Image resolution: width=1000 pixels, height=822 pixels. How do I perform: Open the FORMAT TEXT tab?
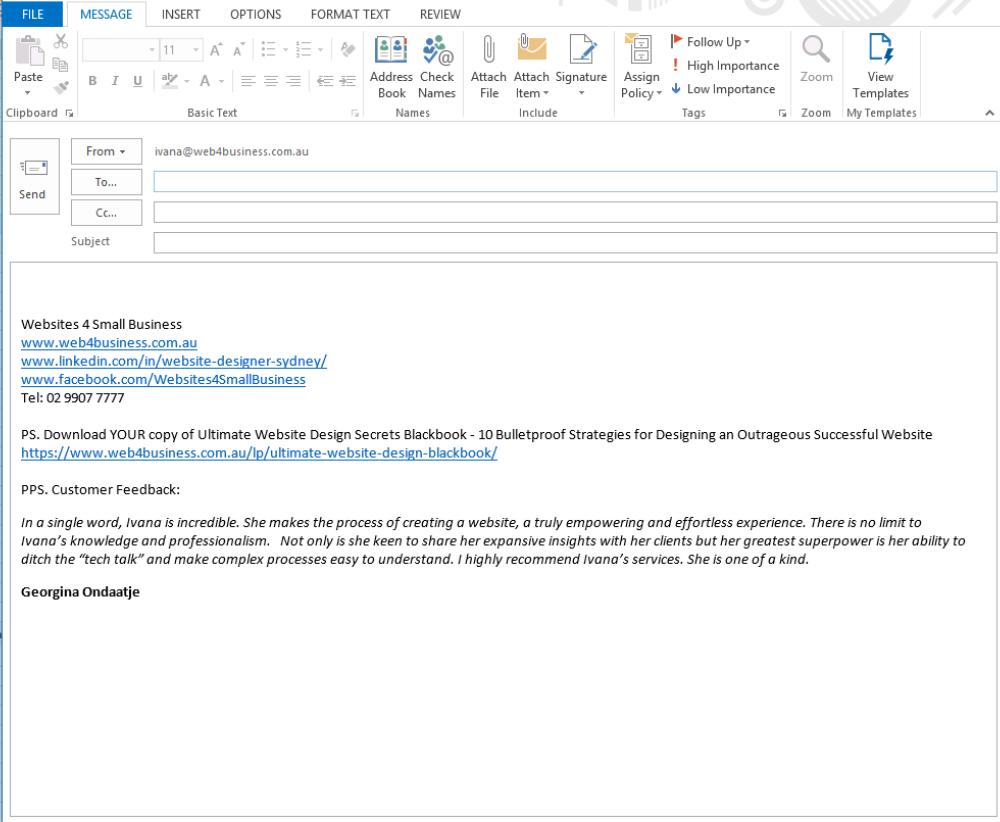click(x=350, y=14)
